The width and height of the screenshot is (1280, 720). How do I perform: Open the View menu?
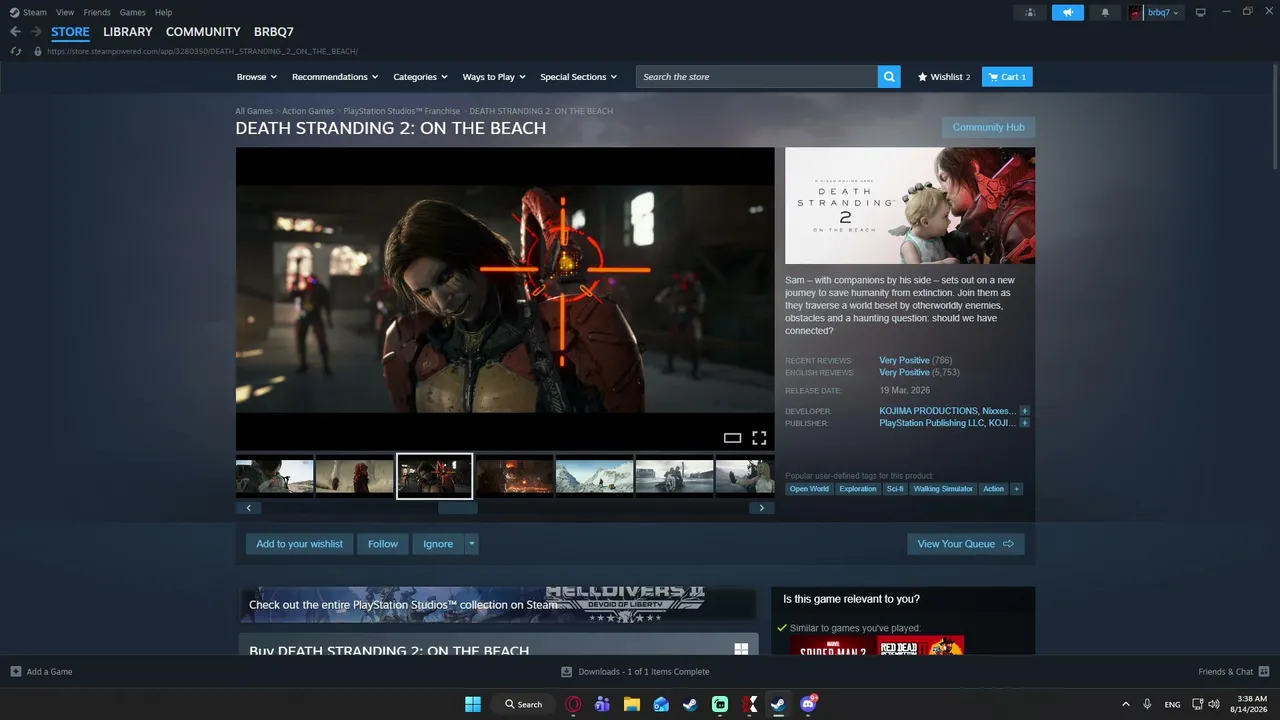[x=65, y=13]
